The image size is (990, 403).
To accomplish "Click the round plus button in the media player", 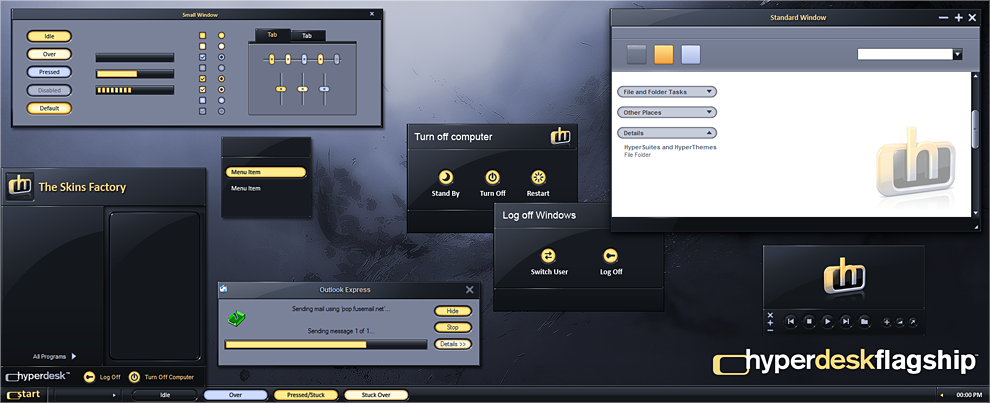I will pos(886,322).
